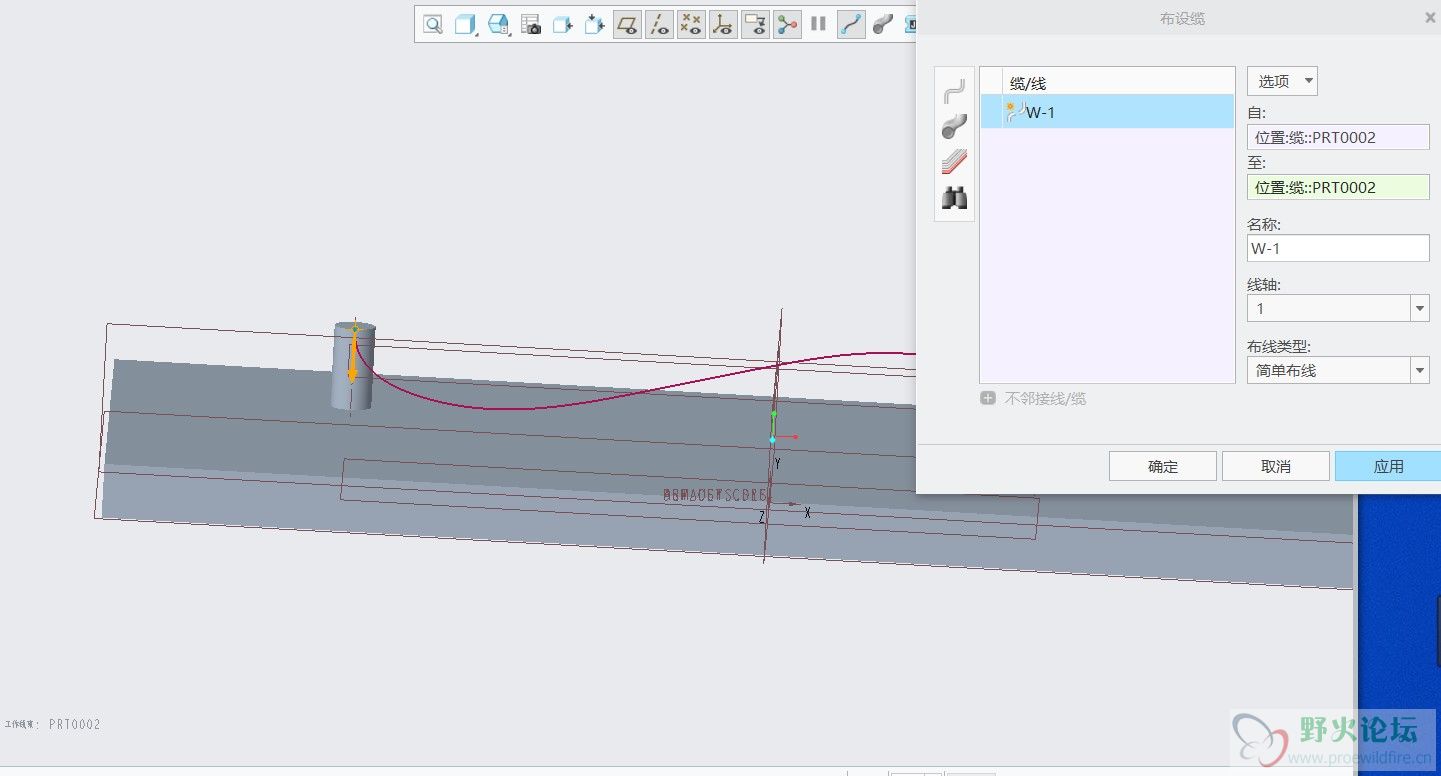Open the 布线类型 dropdown arrow
This screenshot has height=776, width=1441.
(1420, 370)
